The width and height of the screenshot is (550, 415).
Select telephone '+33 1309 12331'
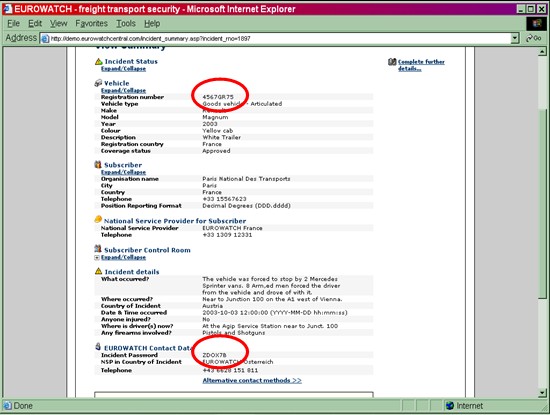227,235
